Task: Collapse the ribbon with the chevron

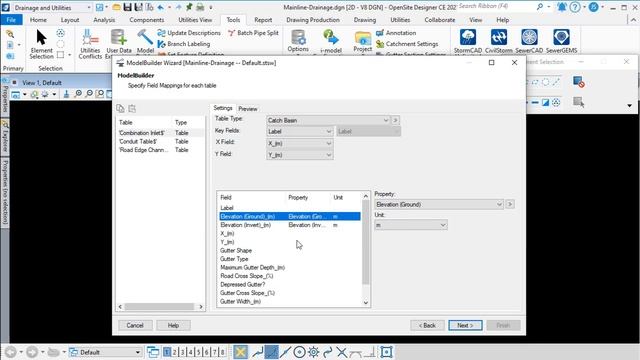Action: (x=633, y=20)
